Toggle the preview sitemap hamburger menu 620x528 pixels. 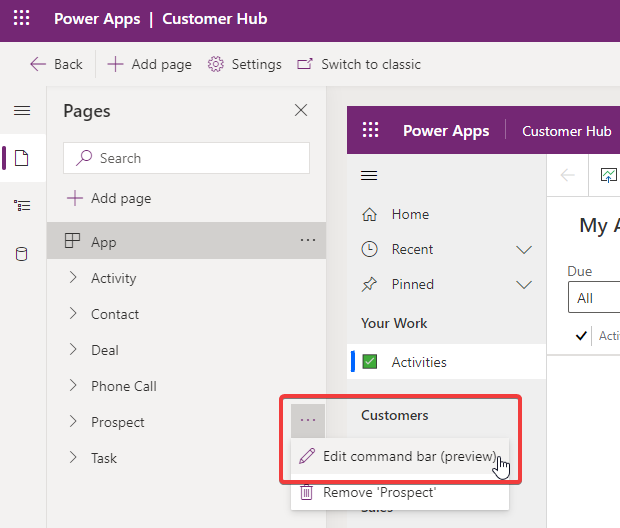coord(369,175)
